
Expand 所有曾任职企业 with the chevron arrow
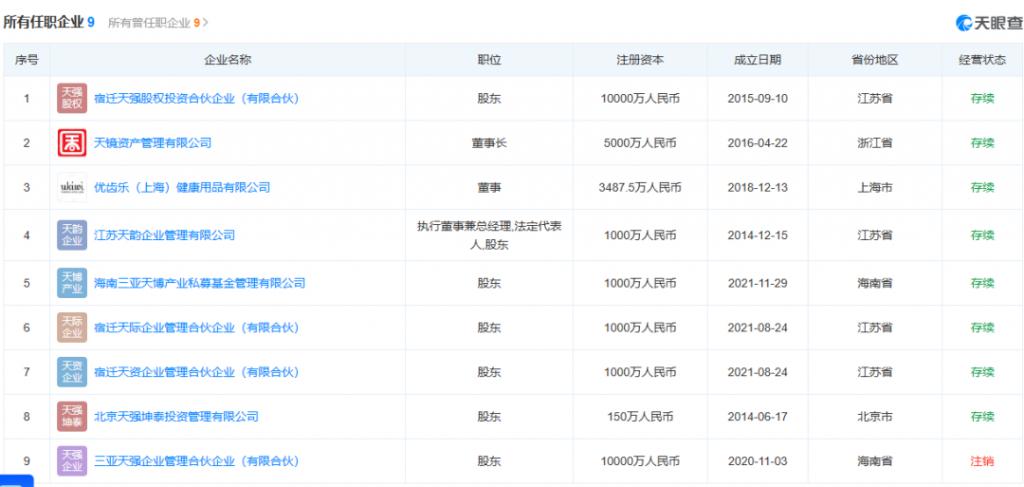206,22
